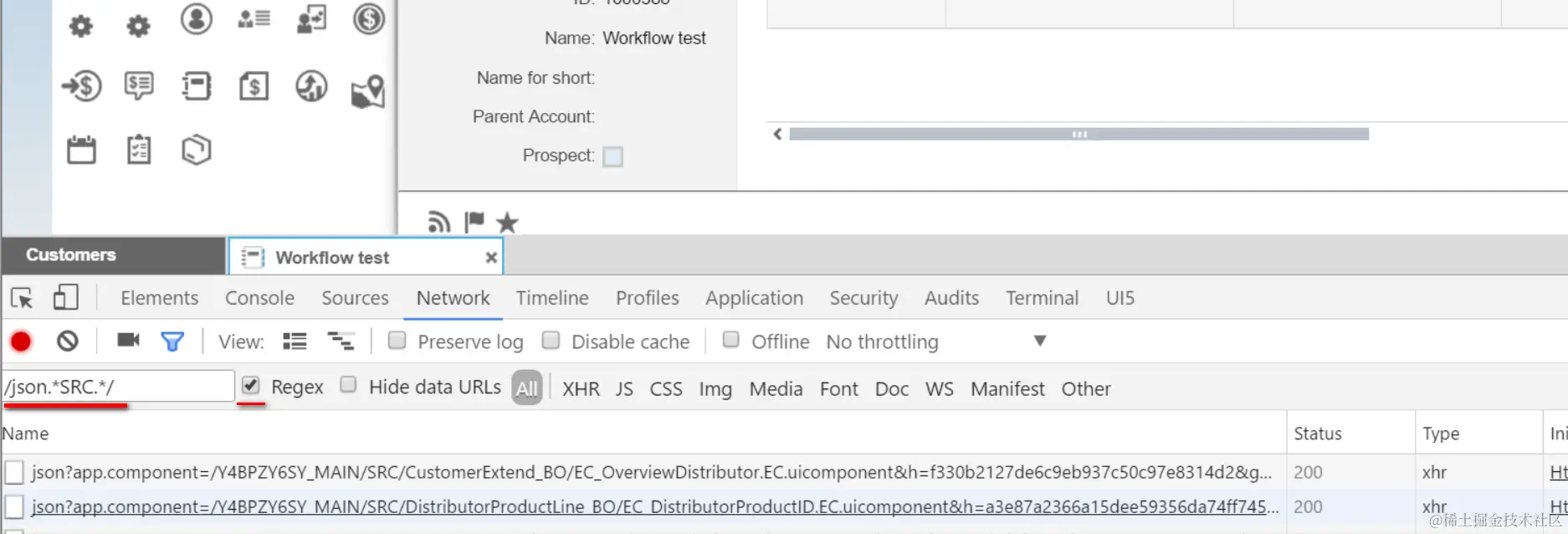Check the box for the DistributorProductLine_BO request row

coord(14,507)
